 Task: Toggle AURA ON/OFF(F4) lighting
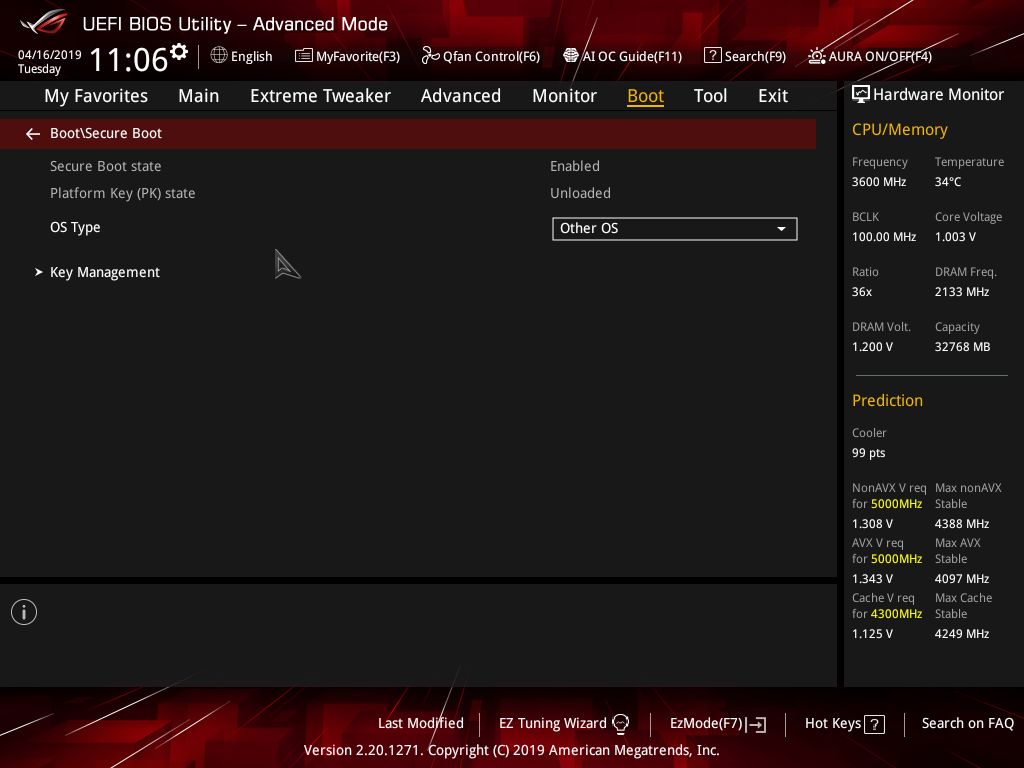click(870, 56)
